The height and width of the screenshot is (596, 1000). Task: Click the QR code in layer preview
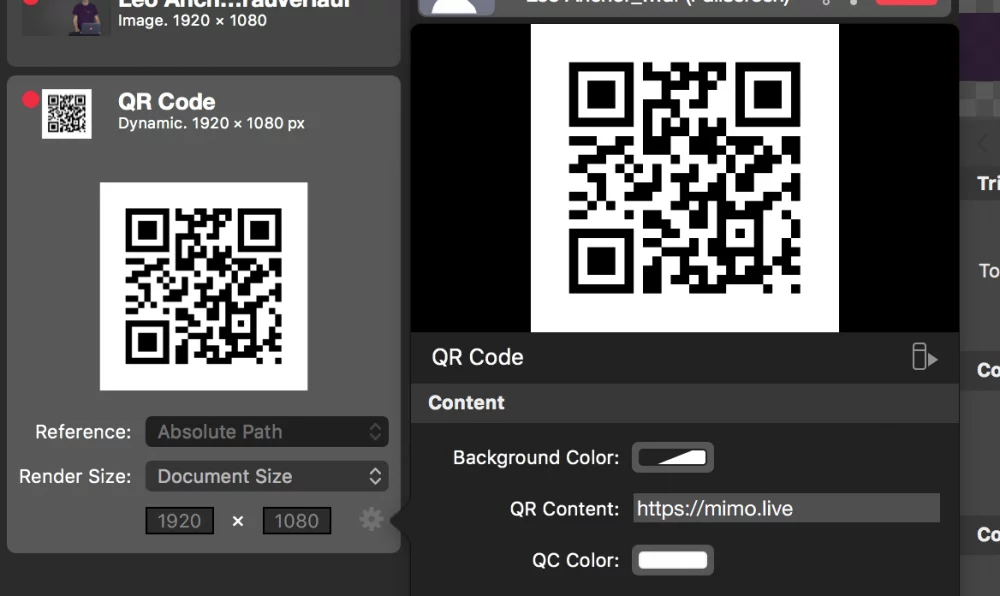(x=684, y=178)
